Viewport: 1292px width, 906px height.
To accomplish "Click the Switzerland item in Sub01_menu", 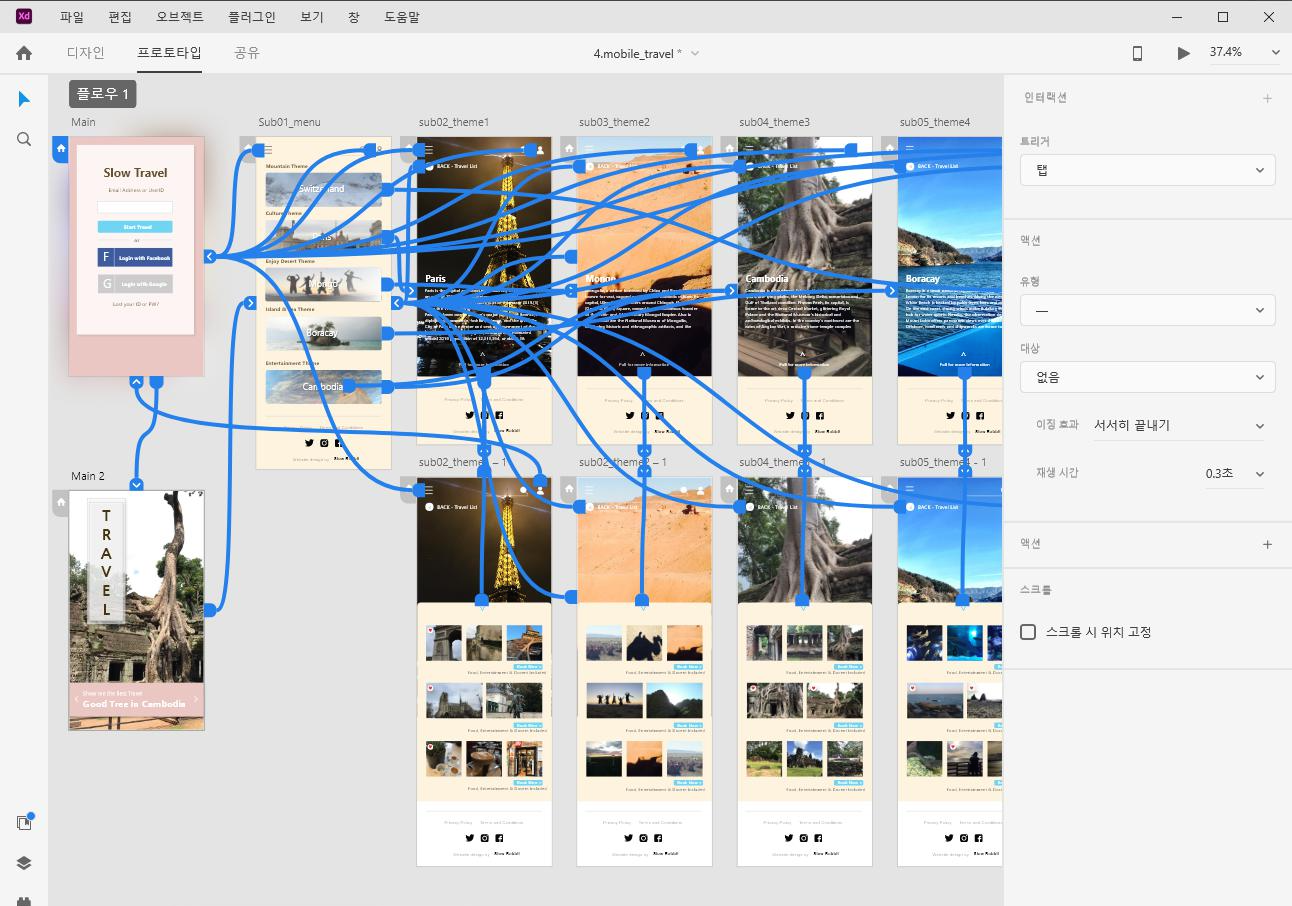I will point(323,189).
